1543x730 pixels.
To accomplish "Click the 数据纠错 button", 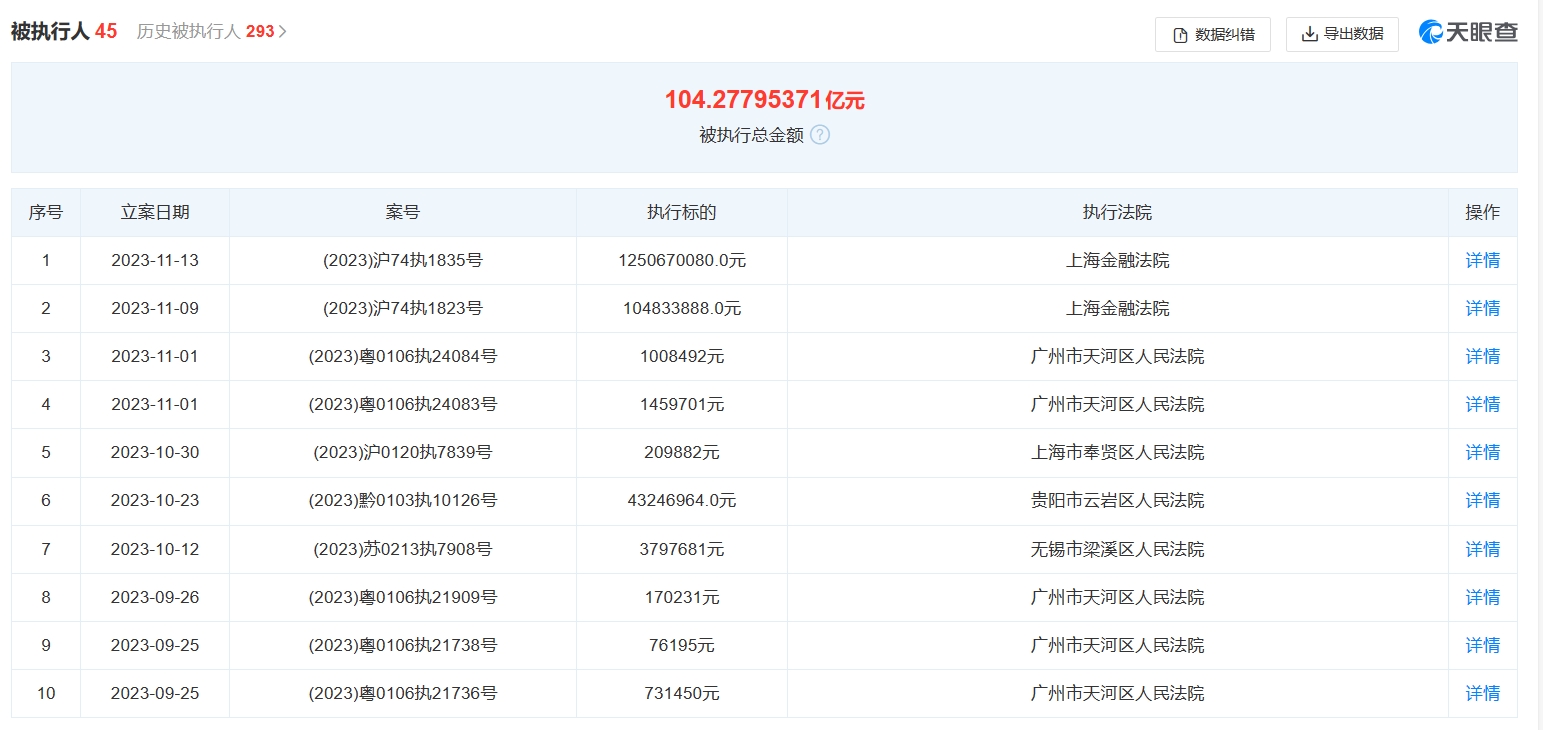I will pos(1212,33).
